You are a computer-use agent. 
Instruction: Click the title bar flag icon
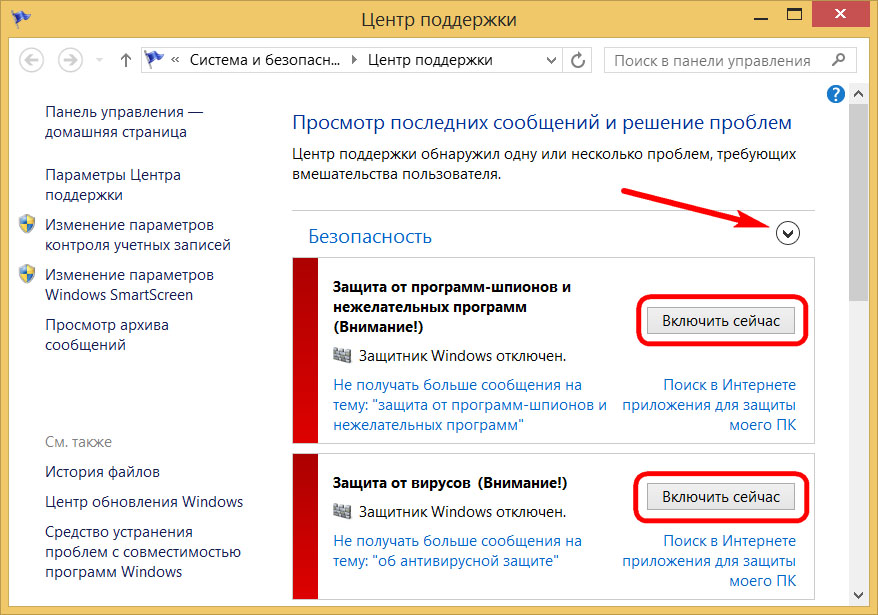[x=21, y=18]
